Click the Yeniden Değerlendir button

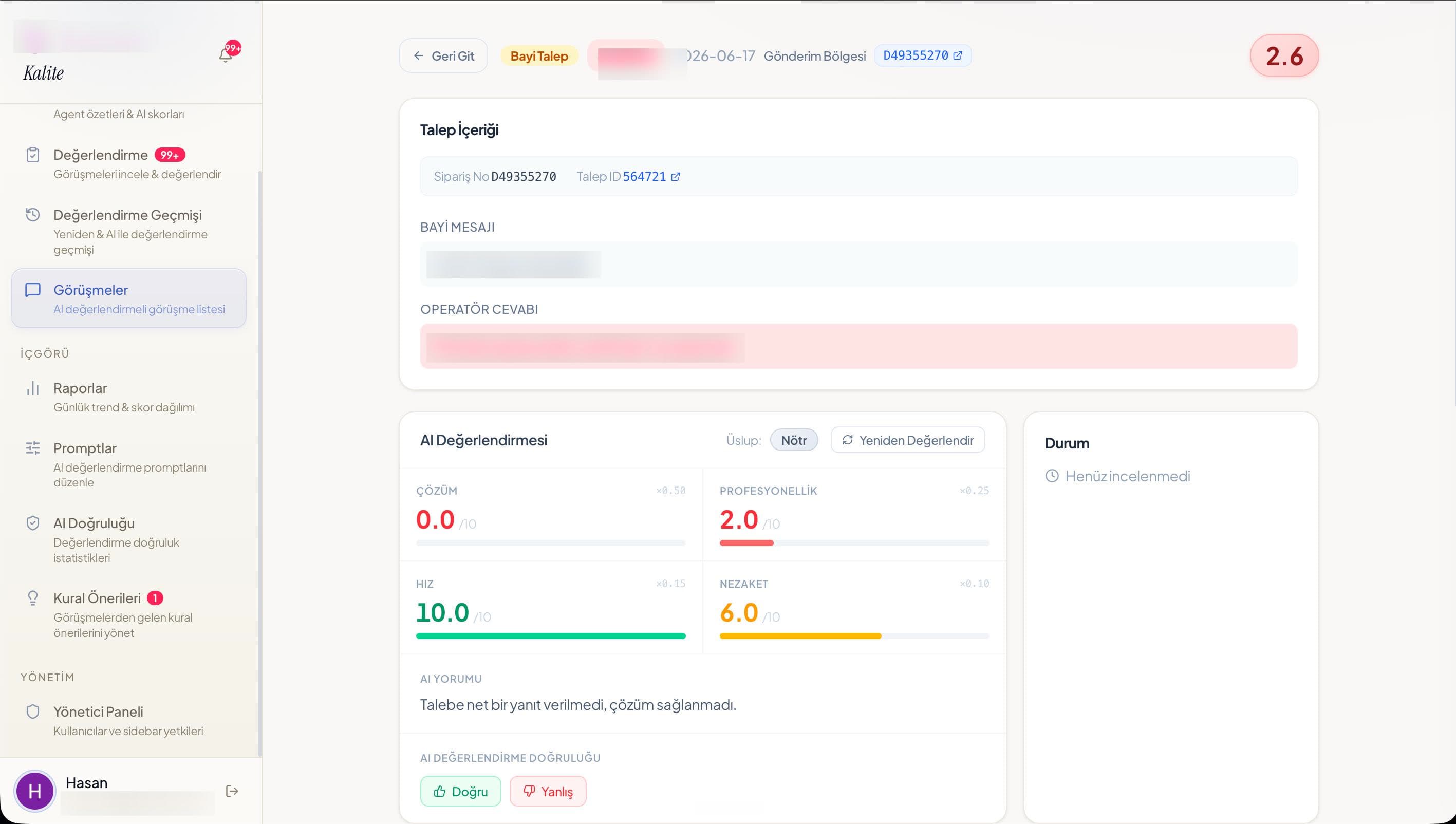tap(908, 440)
